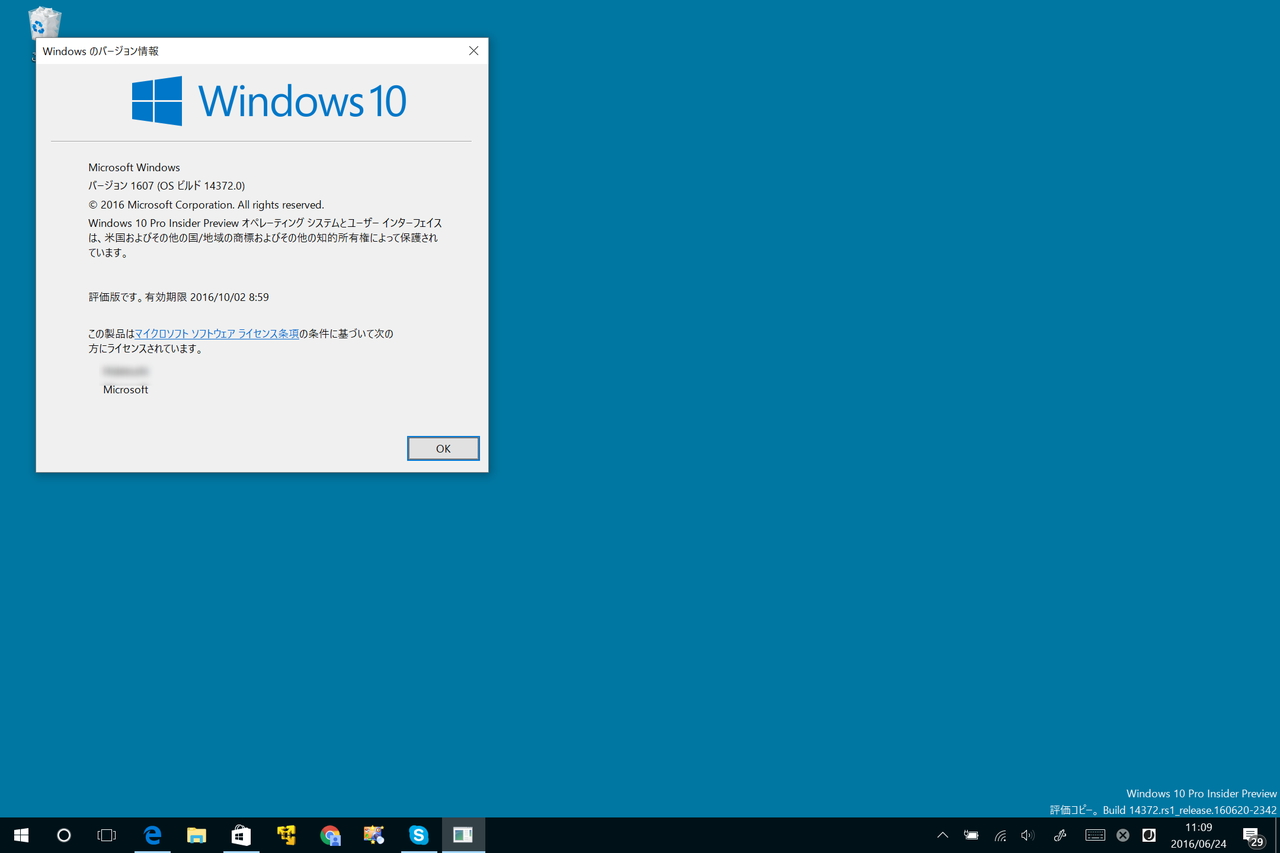Open the picture app icon left of Skype
The width and height of the screenshot is (1280, 853).
(374, 835)
